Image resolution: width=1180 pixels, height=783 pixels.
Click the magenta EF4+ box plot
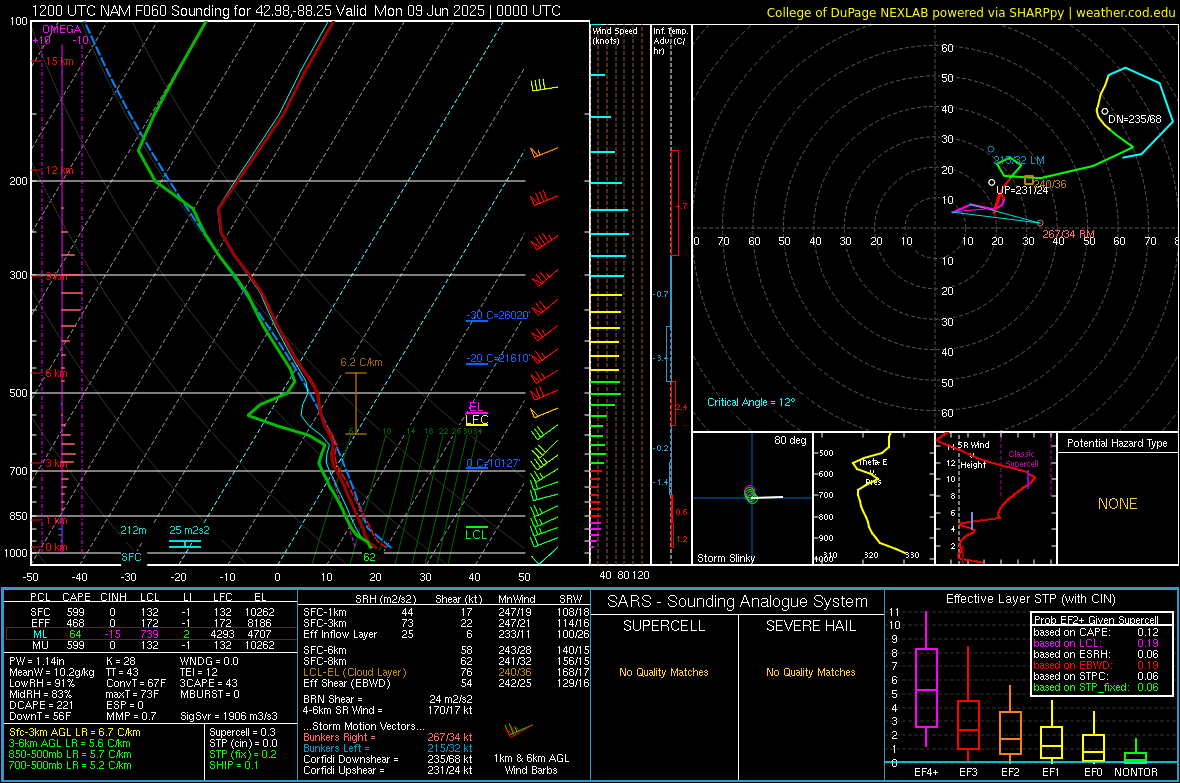[926, 679]
